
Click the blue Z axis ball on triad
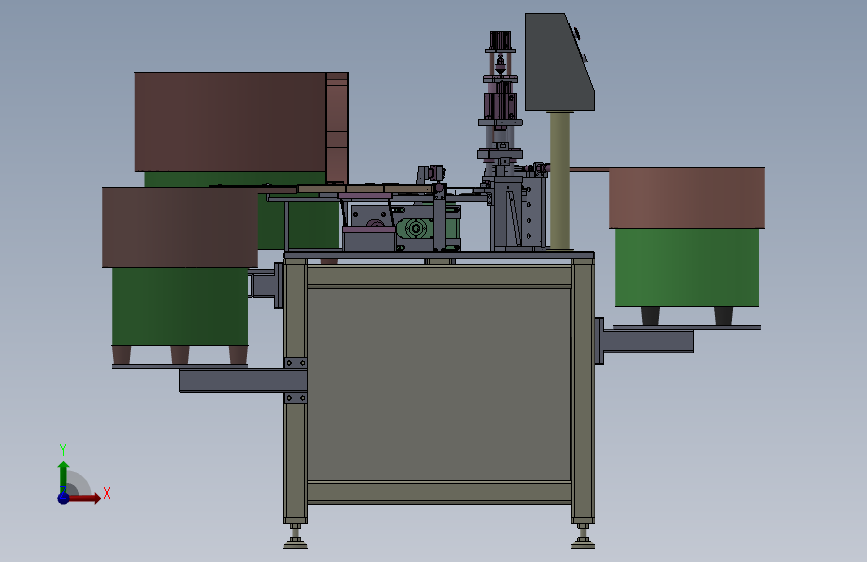(x=63, y=498)
